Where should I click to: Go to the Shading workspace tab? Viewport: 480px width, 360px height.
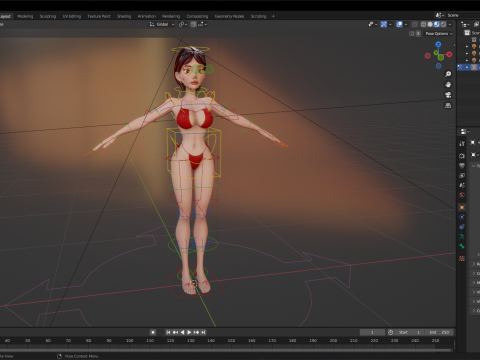coord(124,16)
